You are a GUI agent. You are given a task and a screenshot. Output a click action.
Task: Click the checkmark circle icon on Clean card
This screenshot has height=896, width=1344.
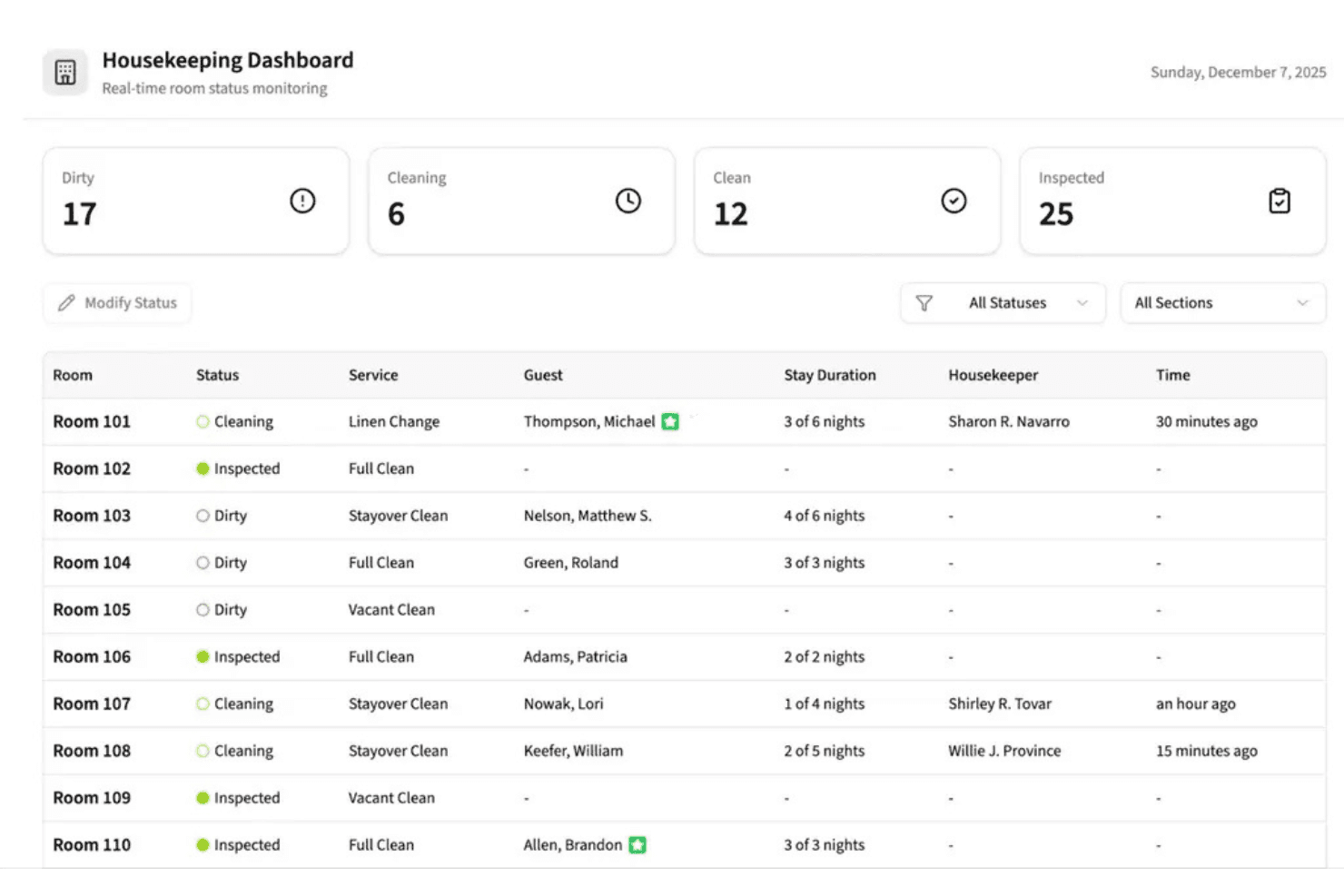pos(954,201)
